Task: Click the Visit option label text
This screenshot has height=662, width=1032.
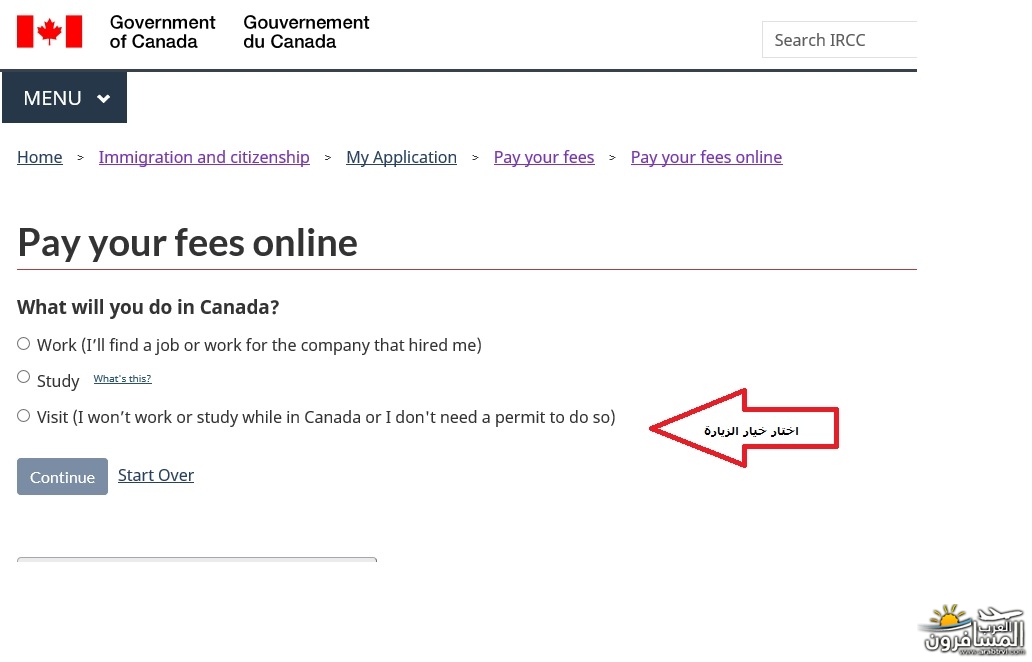Action: pos(326,417)
